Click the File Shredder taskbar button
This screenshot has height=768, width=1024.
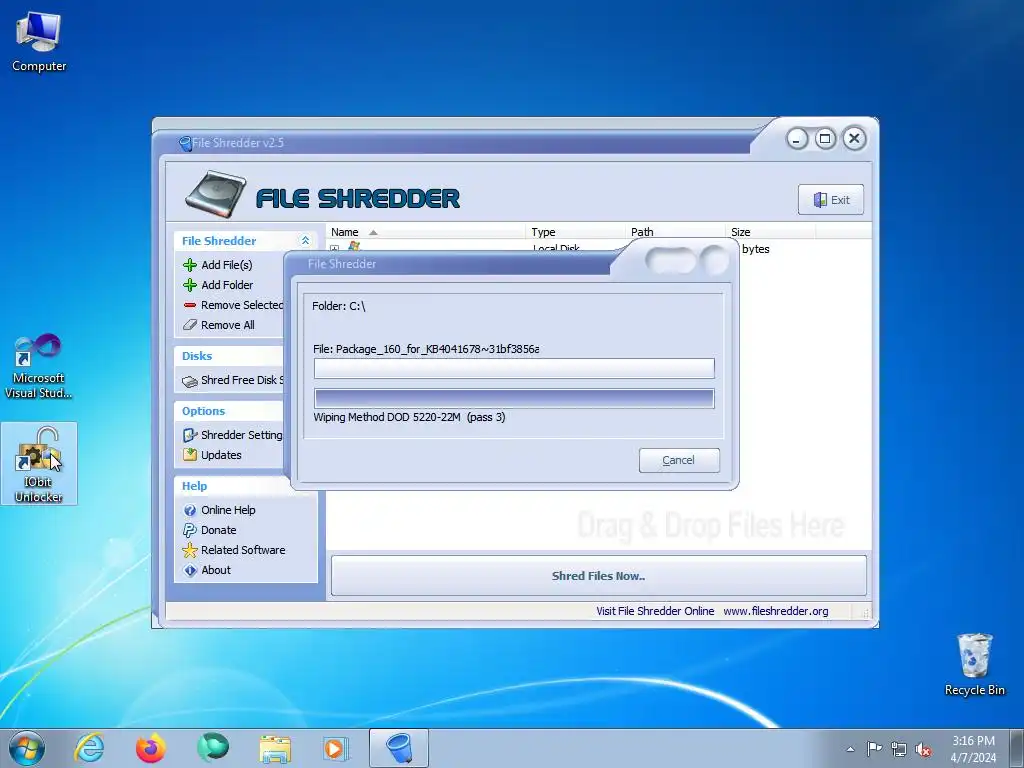click(399, 748)
